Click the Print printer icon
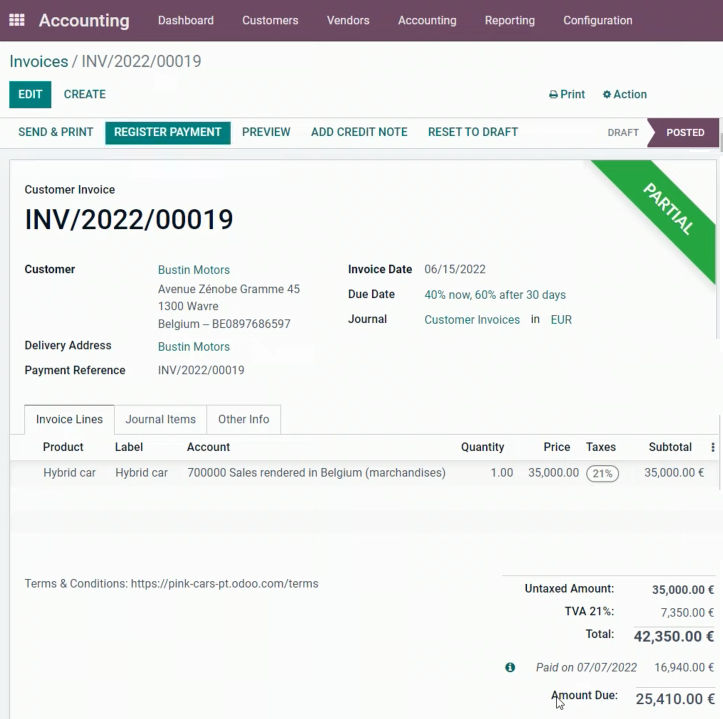Screen dimensions: 723x719 pyautogui.click(x=553, y=95)
